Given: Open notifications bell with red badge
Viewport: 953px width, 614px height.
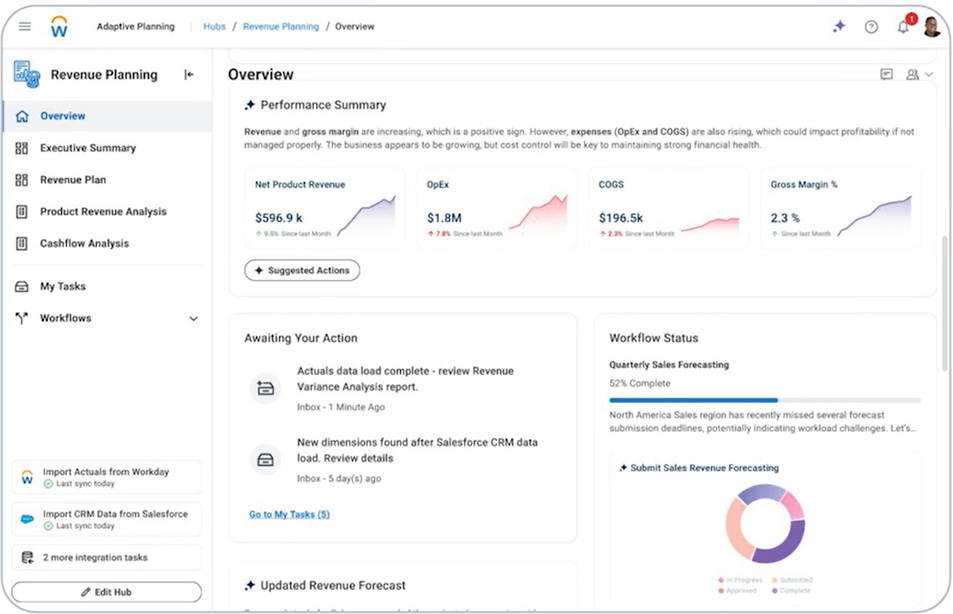Looking at the screenshot, I should [903, 27].
